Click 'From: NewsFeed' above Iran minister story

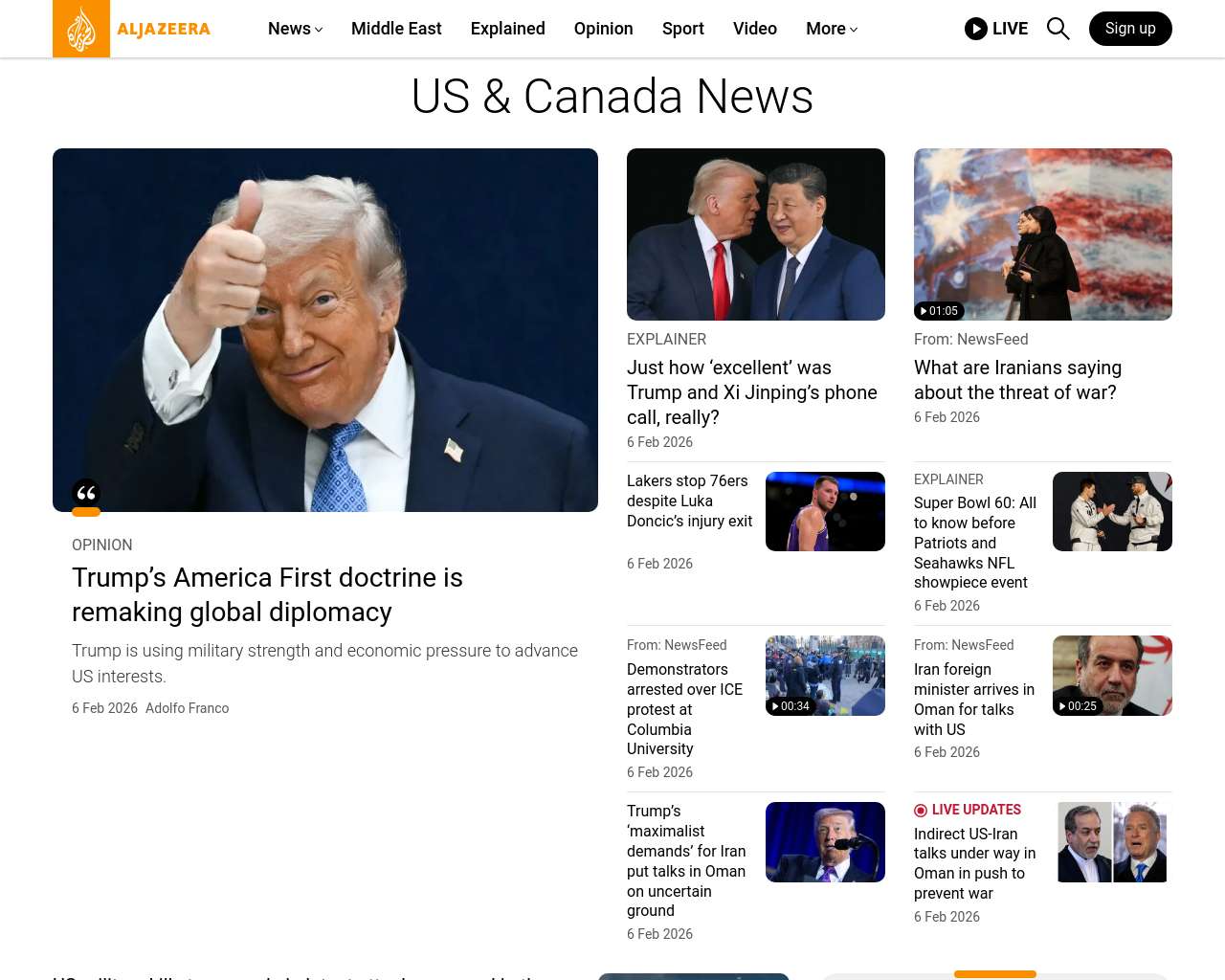click(964, 645)
